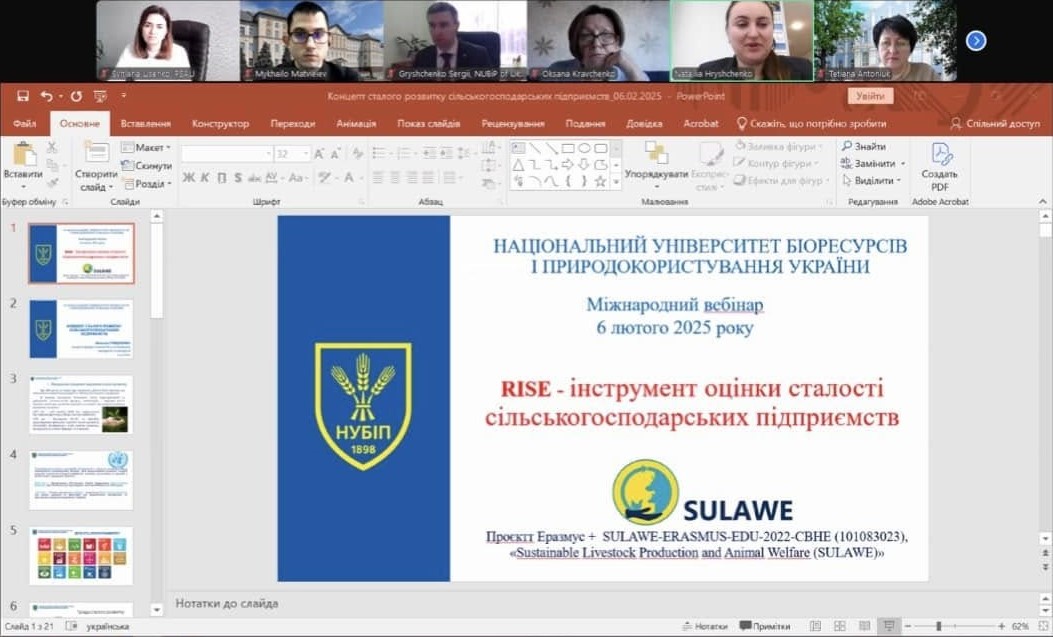Zoom in with the plus button
The width and height of the screenshot is (1053, 637).
pyautogui.click(x=1001, y=626)
